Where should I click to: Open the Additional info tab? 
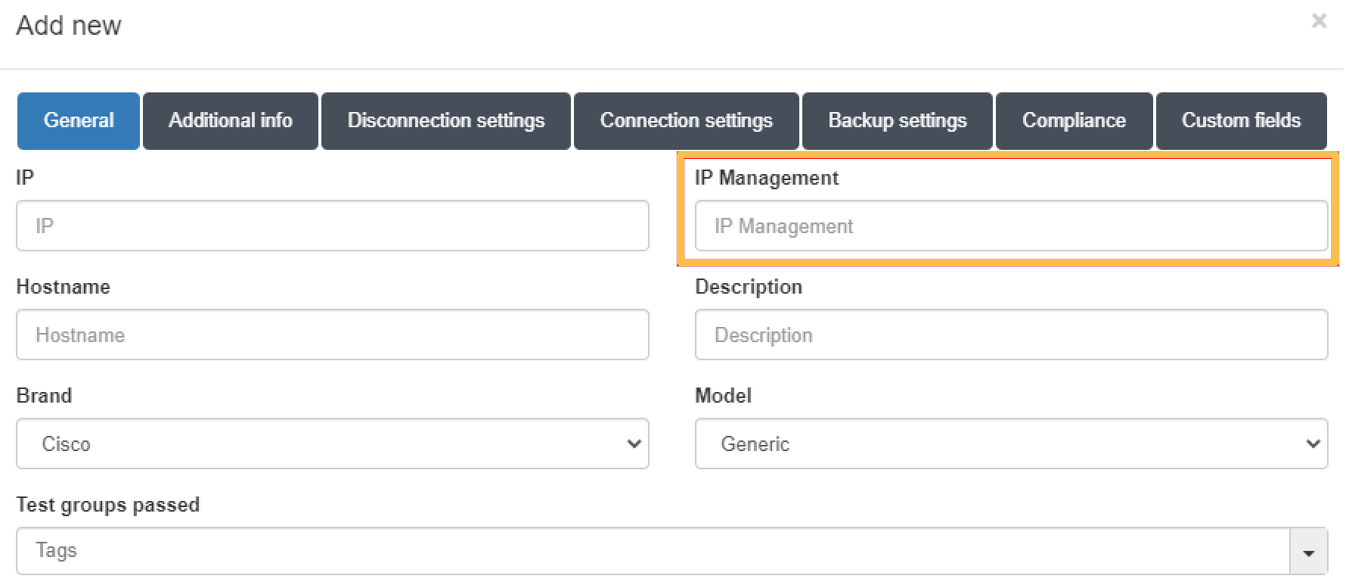pos(230,121)
